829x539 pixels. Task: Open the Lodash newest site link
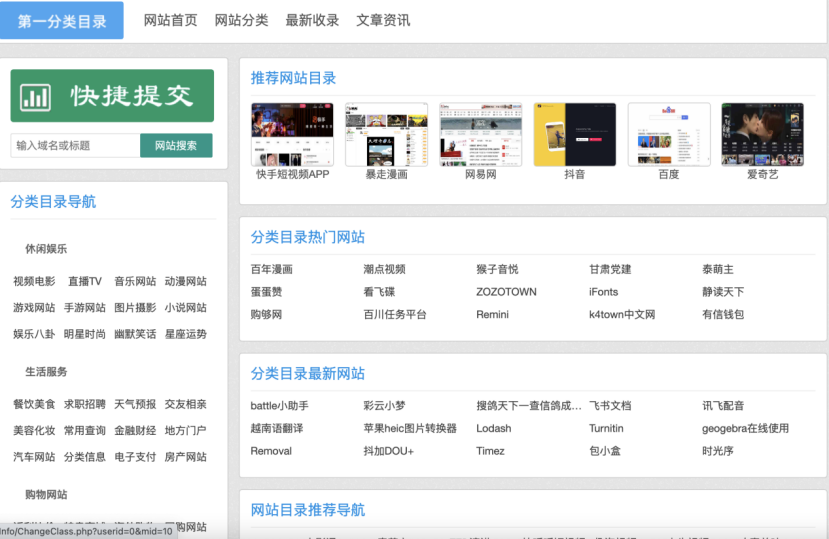494,428
